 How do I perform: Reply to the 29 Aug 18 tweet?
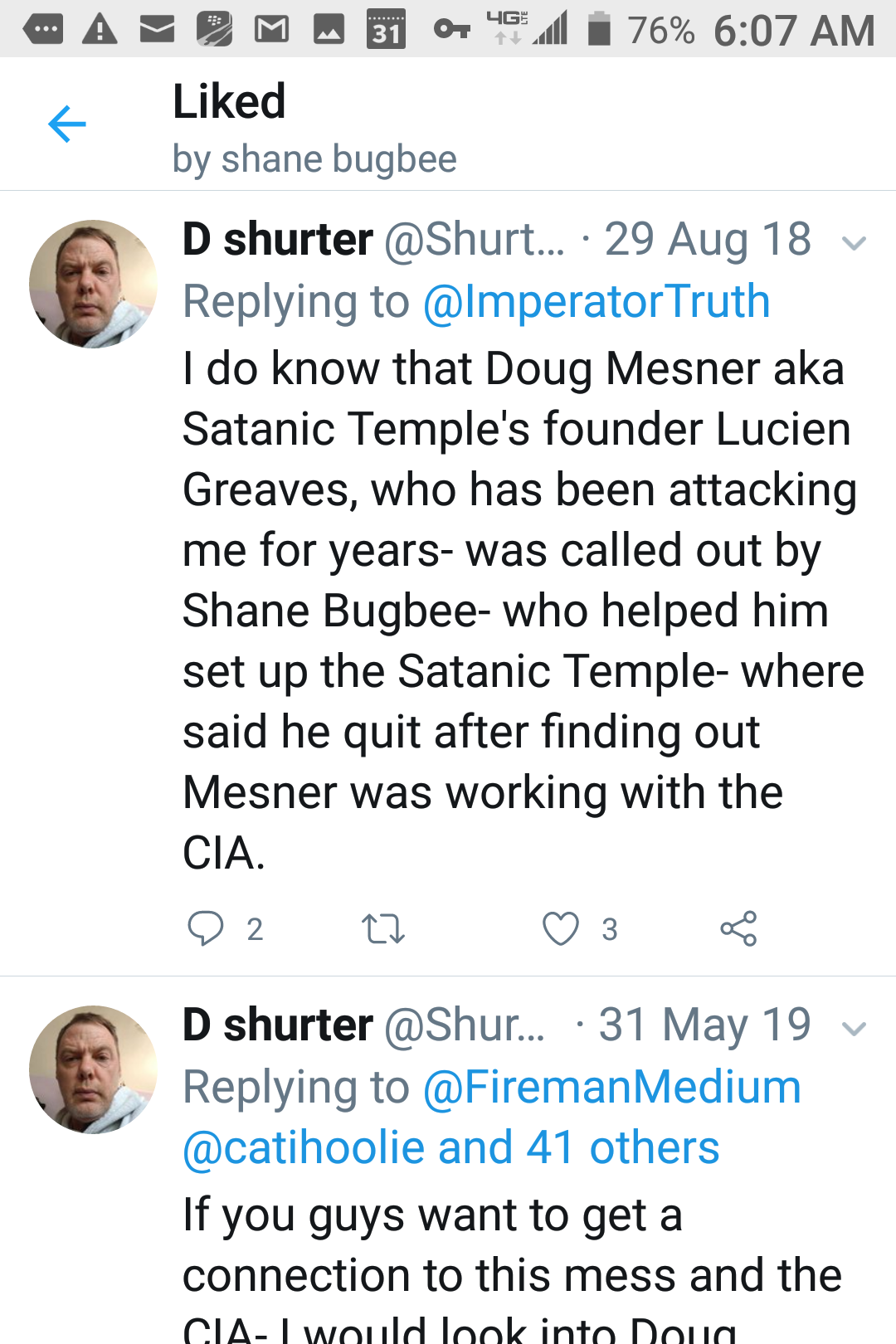click(205, 928)
